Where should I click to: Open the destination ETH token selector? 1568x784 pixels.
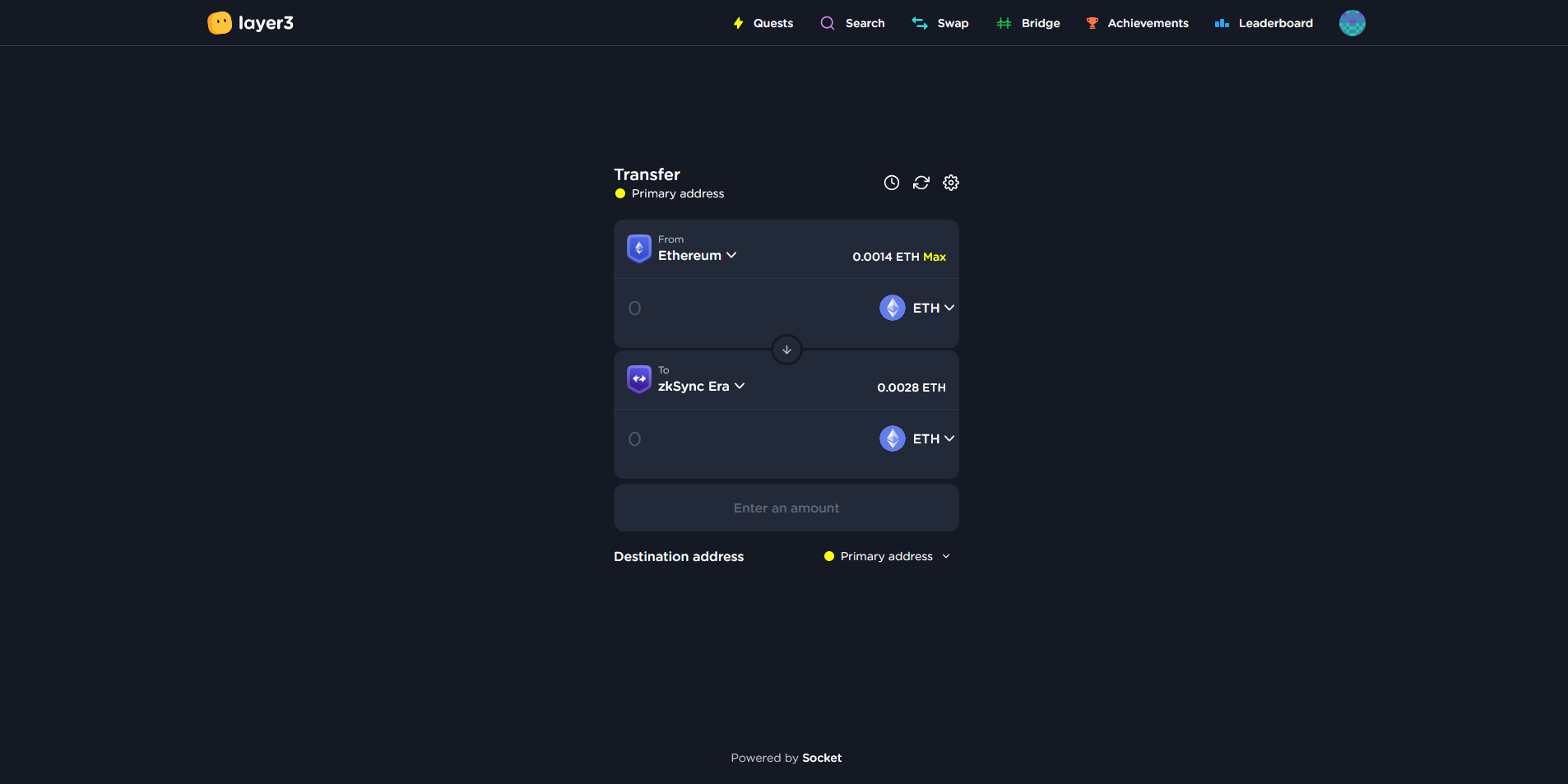point(917,438)
